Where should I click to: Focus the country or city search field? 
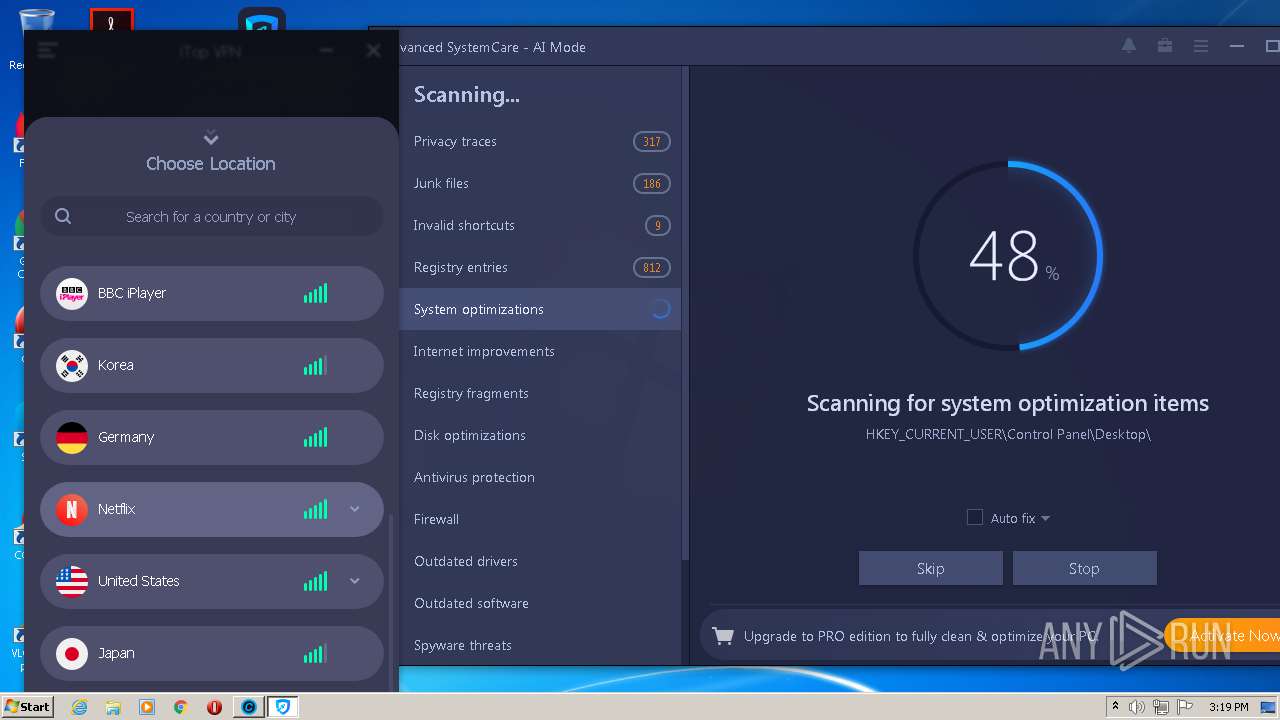tap(211, 216)
